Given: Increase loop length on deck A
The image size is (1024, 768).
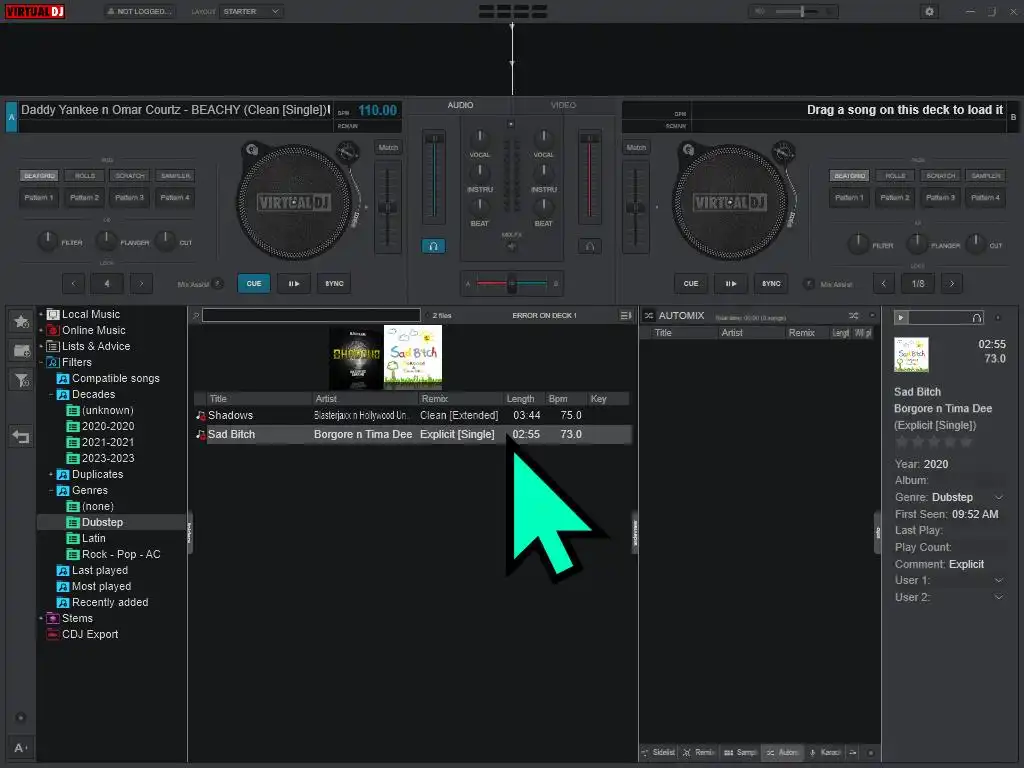Looking at the screenshot, I should (x=141, y=283).
